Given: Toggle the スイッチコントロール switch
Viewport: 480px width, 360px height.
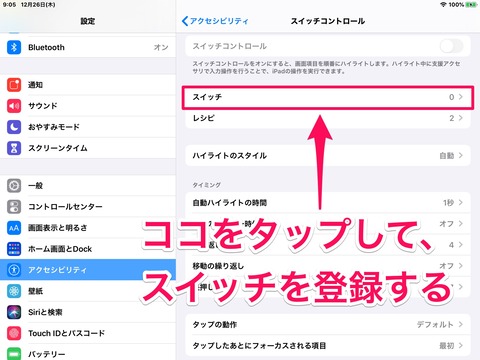Looking at the screenshot, I should pyautogui.click(x=451, y=46).
